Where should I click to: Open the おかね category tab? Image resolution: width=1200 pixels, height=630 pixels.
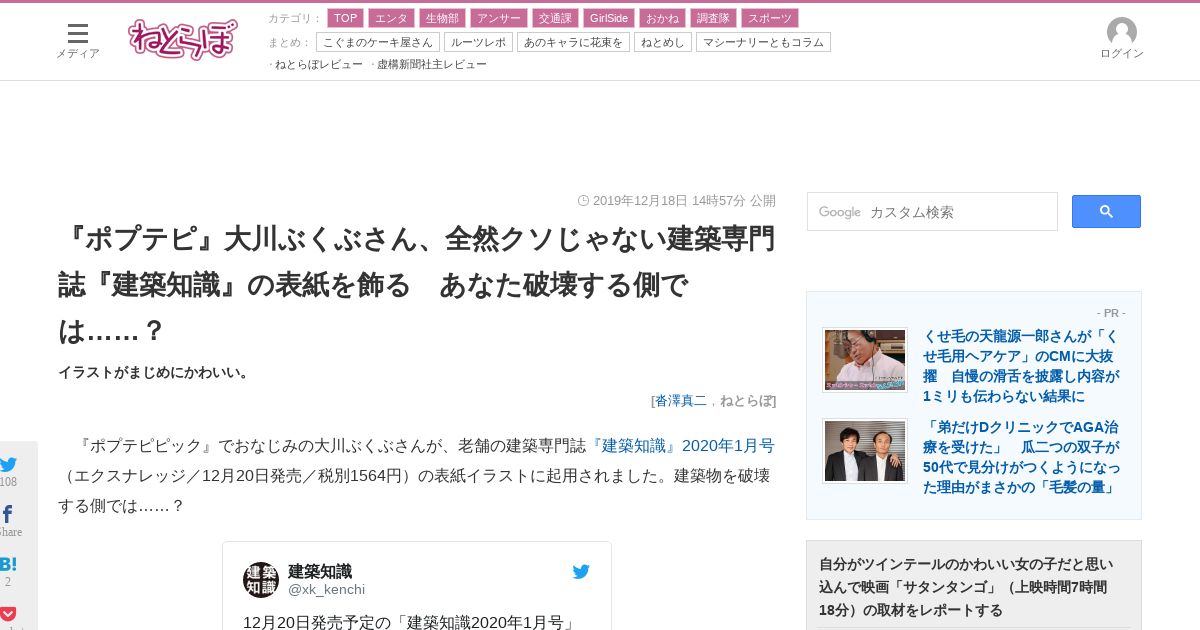click(662, 18)
